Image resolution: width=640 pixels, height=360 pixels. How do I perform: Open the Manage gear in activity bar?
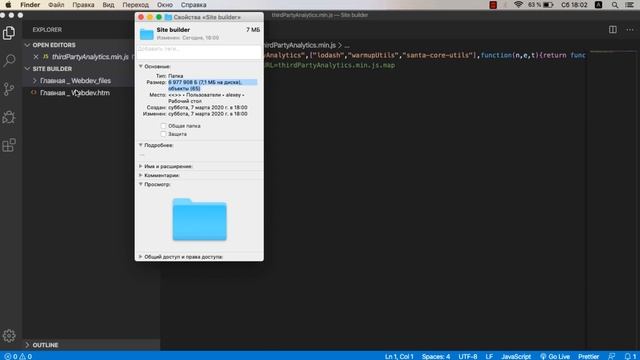[x=9, y=336]
